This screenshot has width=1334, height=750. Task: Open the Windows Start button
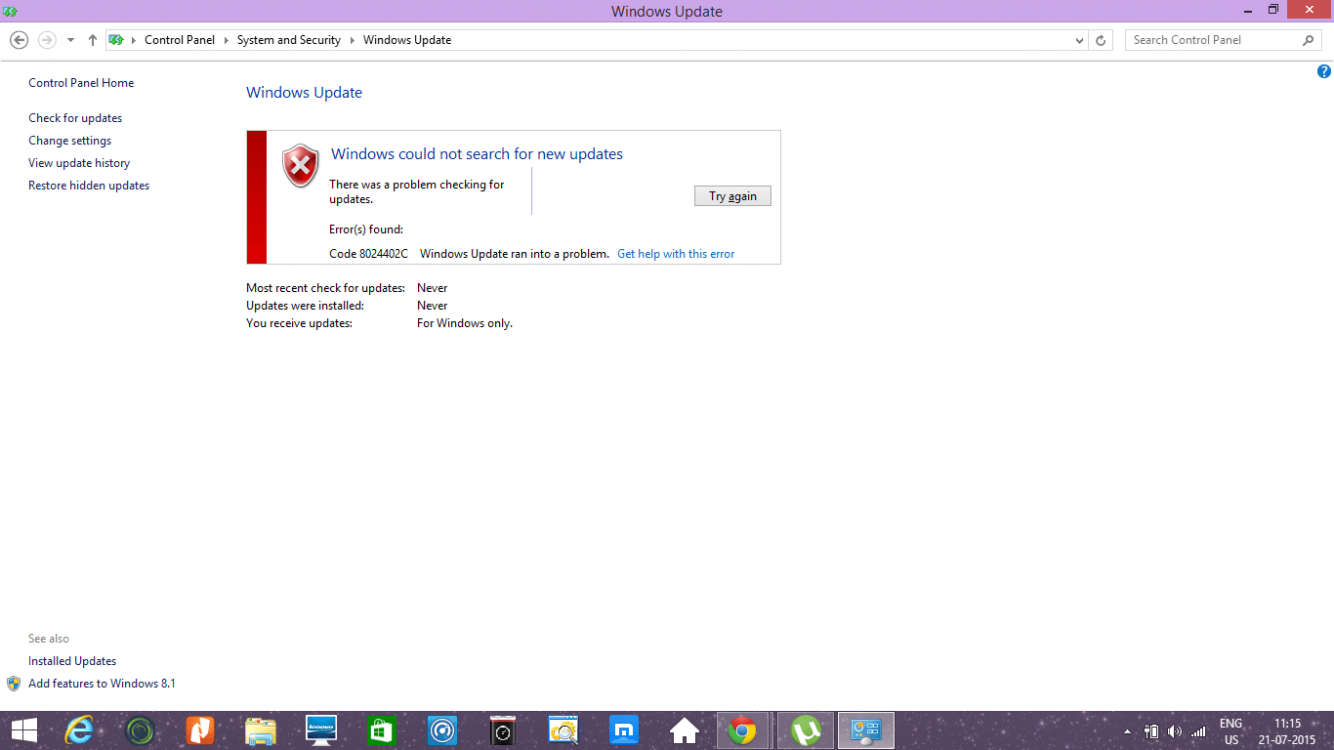pos(24,731)
